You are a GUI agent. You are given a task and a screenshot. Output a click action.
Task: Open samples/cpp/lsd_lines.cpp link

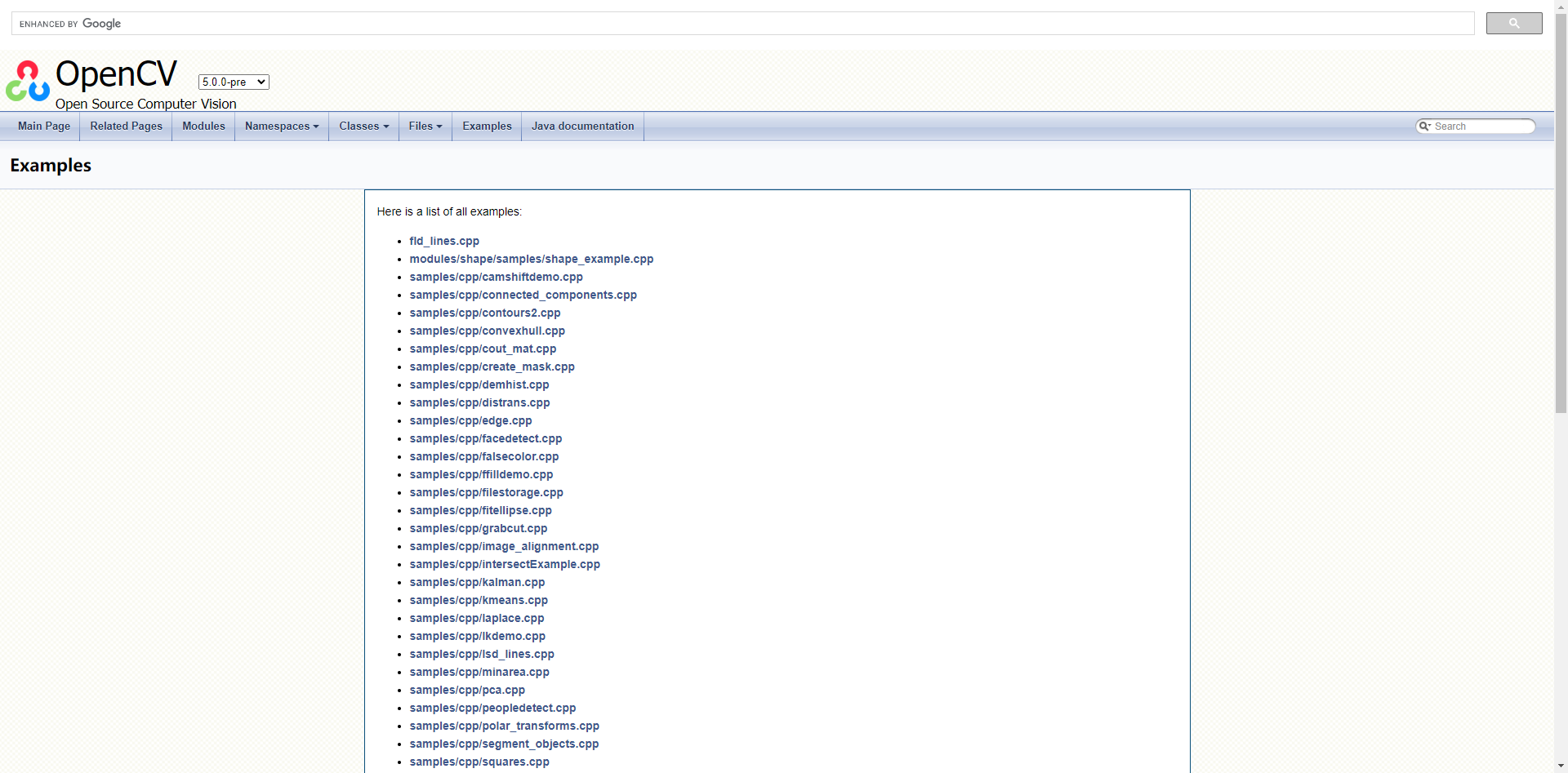pyautogui.click(x=482, y=655)
